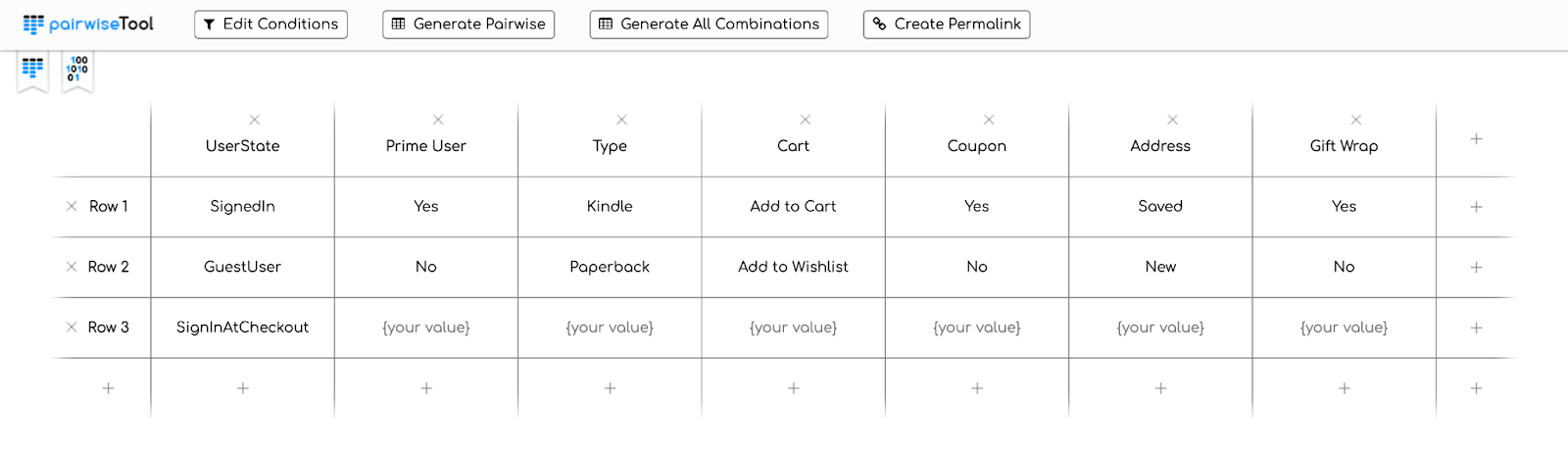Click Generate All Combinations
1568x457 pixels.
coord(709,25)
